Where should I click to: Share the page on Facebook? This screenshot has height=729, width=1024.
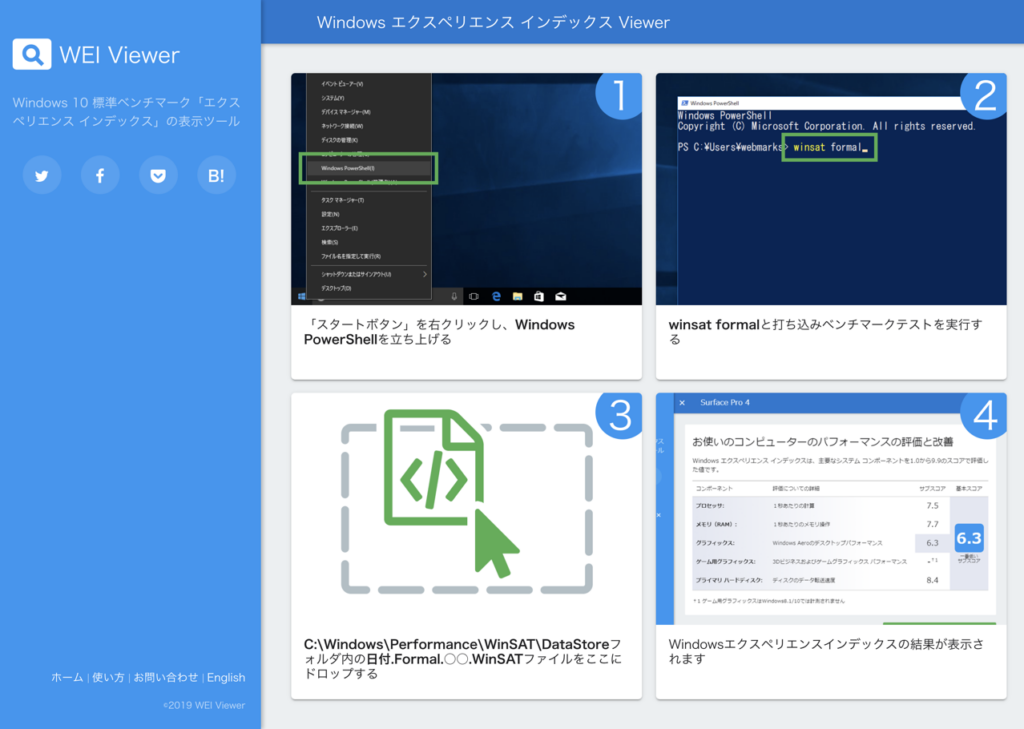pyautogui.click(x=100, y=176)
